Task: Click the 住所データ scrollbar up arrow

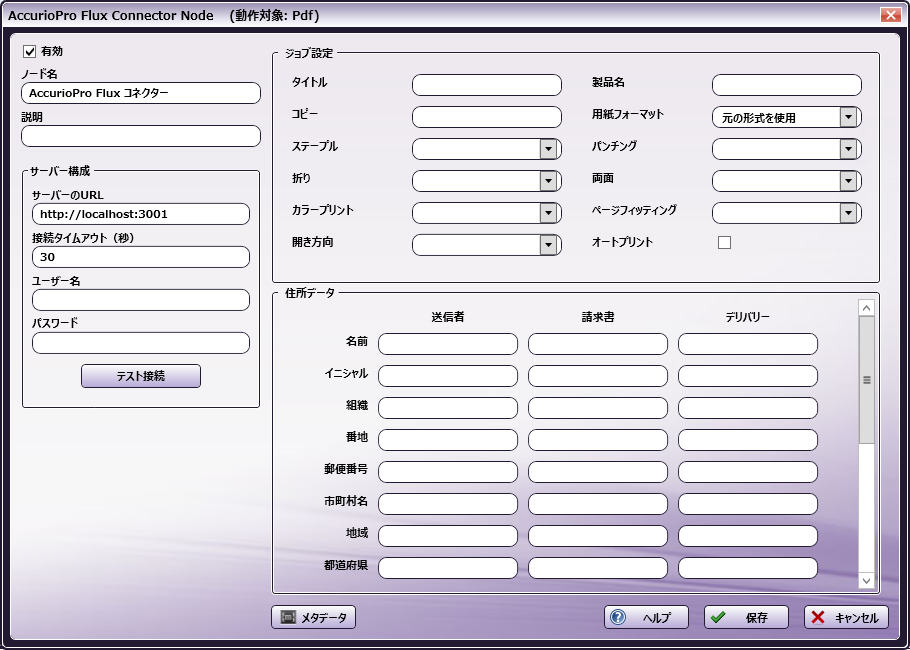Action: (866, 308)
